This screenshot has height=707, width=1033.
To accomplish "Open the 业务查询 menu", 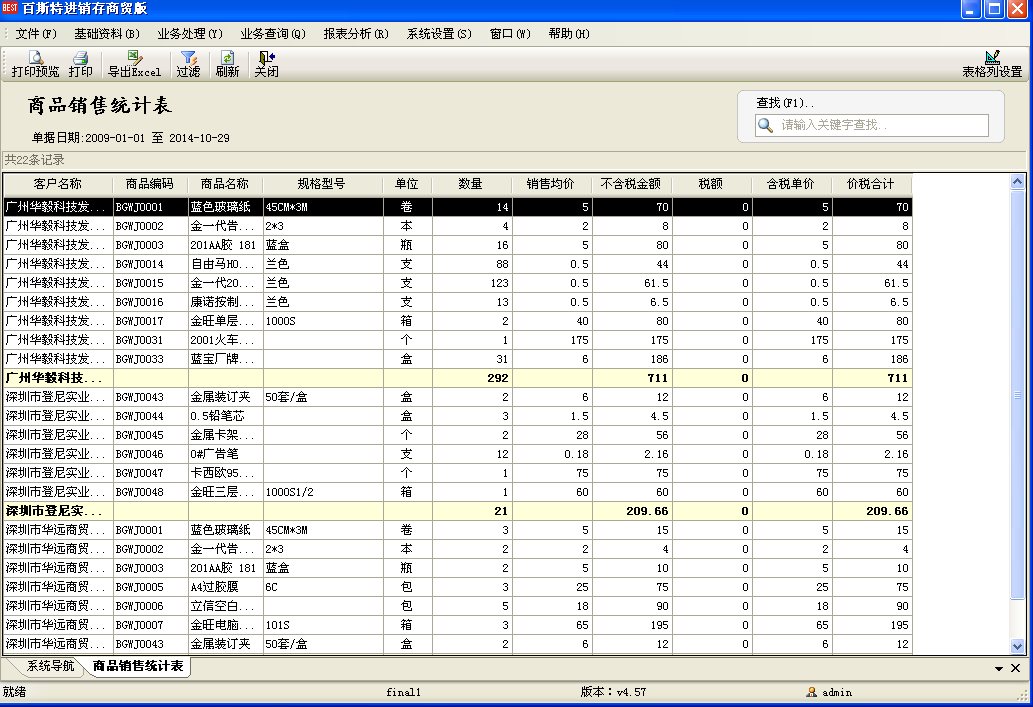I will coord(272,34).
